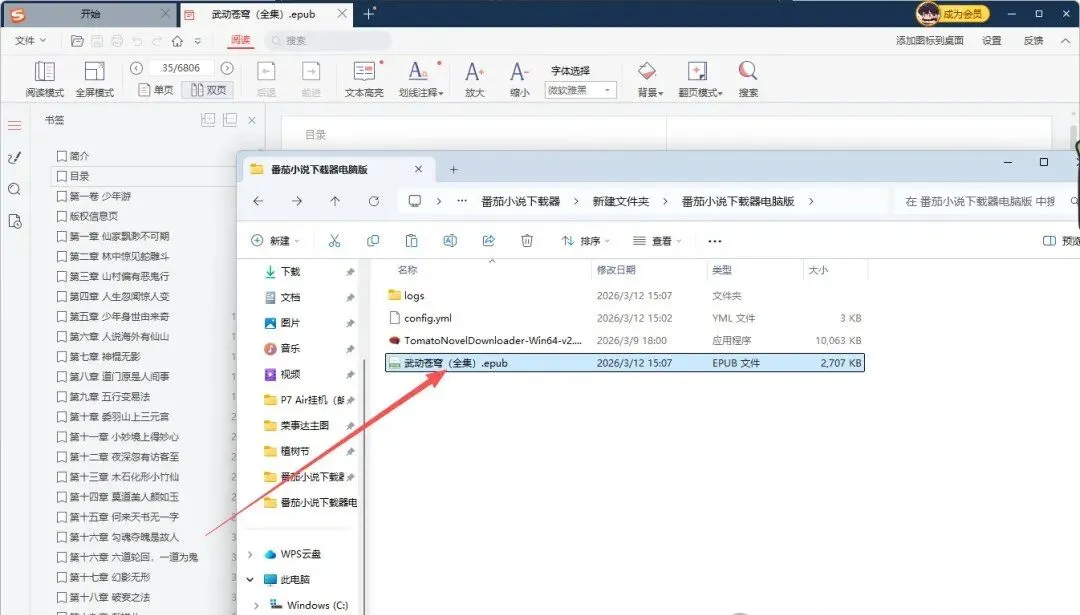Select single-page view
Screen dimensions: 1080x615
pos(156,90)
